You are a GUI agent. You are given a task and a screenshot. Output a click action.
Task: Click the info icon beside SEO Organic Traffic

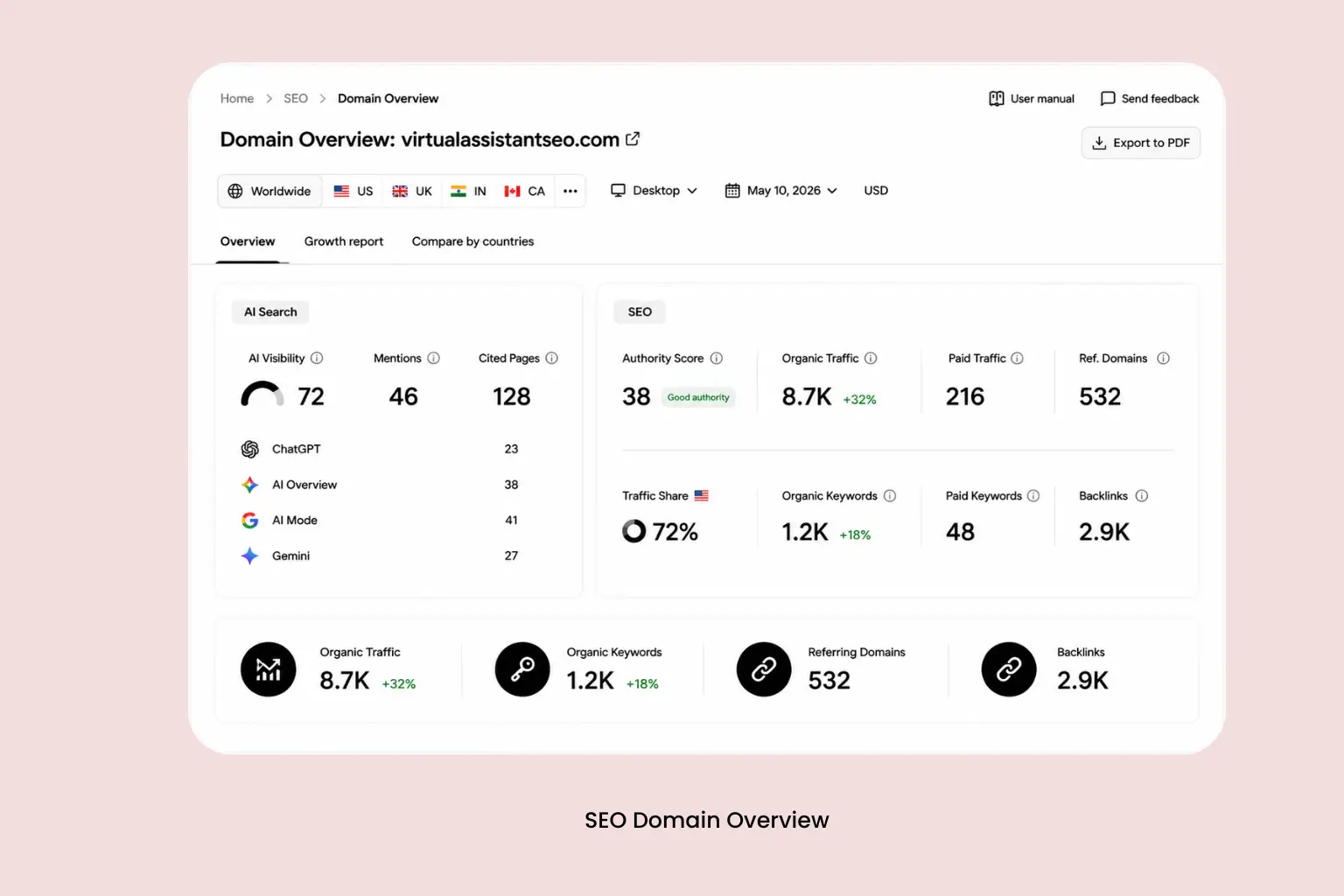click(x=871, y=358)
